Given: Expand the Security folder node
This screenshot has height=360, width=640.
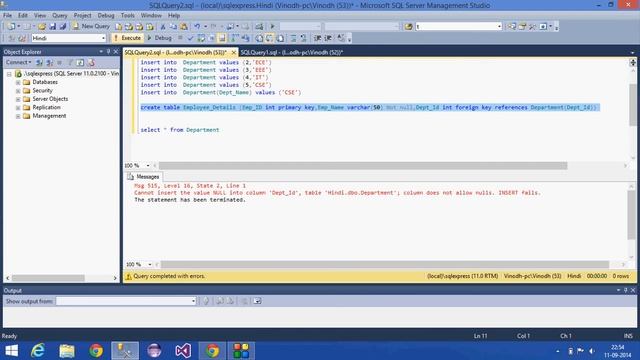Looking at the screenshot, I should [x=18, y=91].
